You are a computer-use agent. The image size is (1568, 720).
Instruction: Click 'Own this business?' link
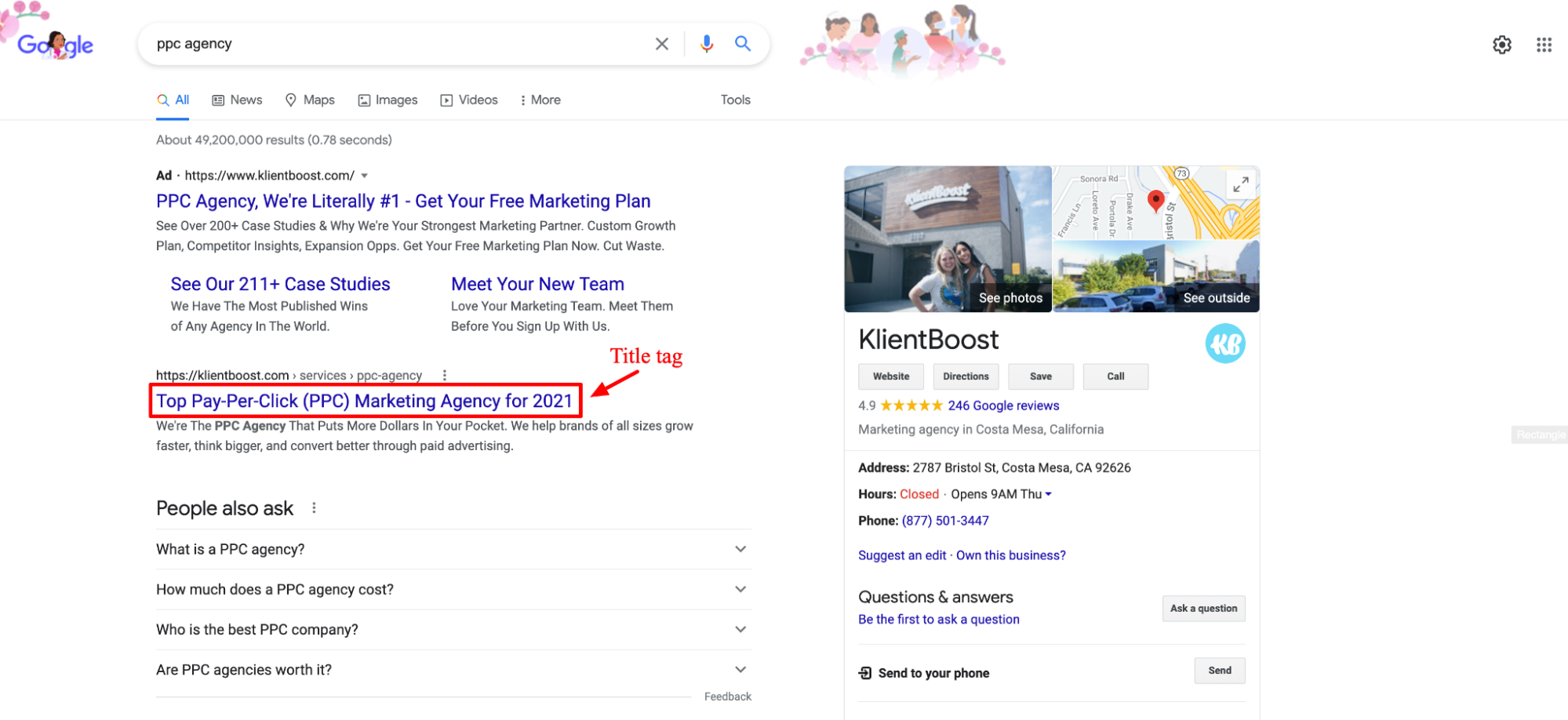pos(1010,555)
